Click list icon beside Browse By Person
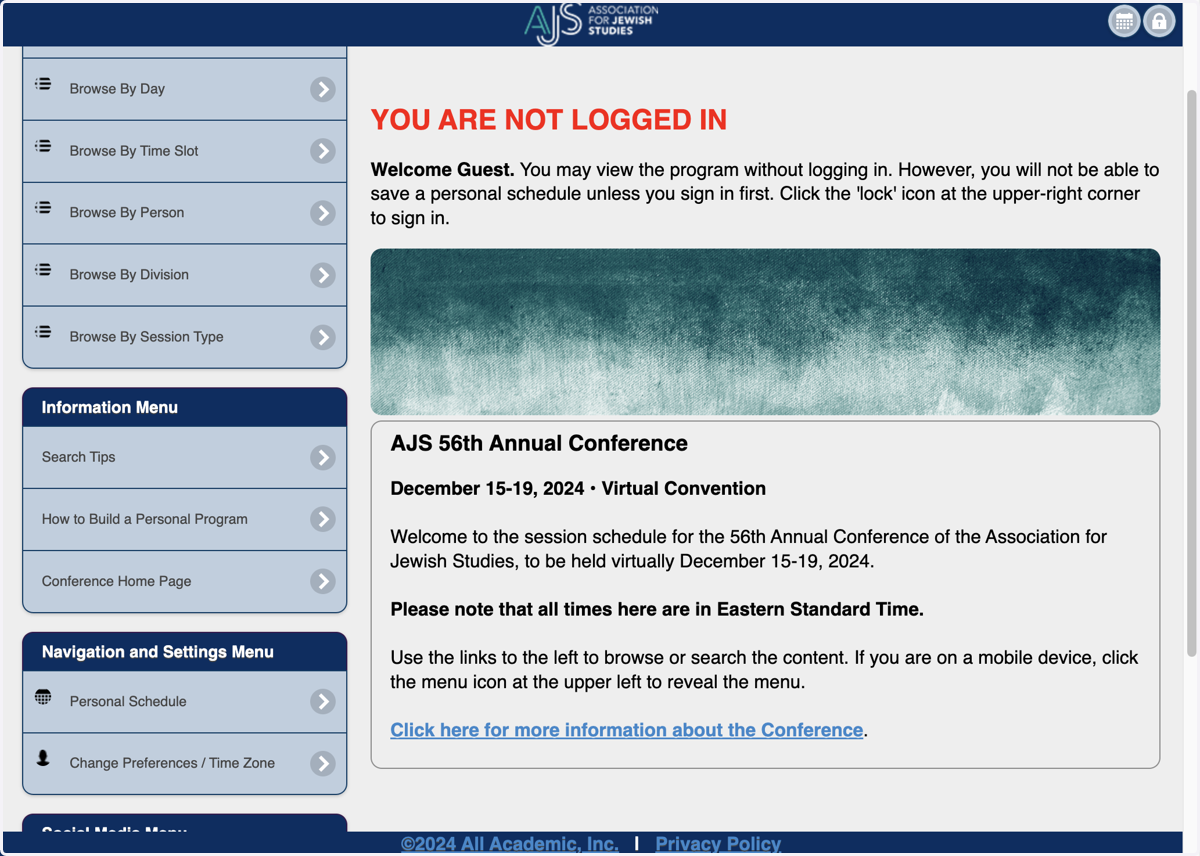Viewport: 1200px width, 856px height. (x=43, y=208)
